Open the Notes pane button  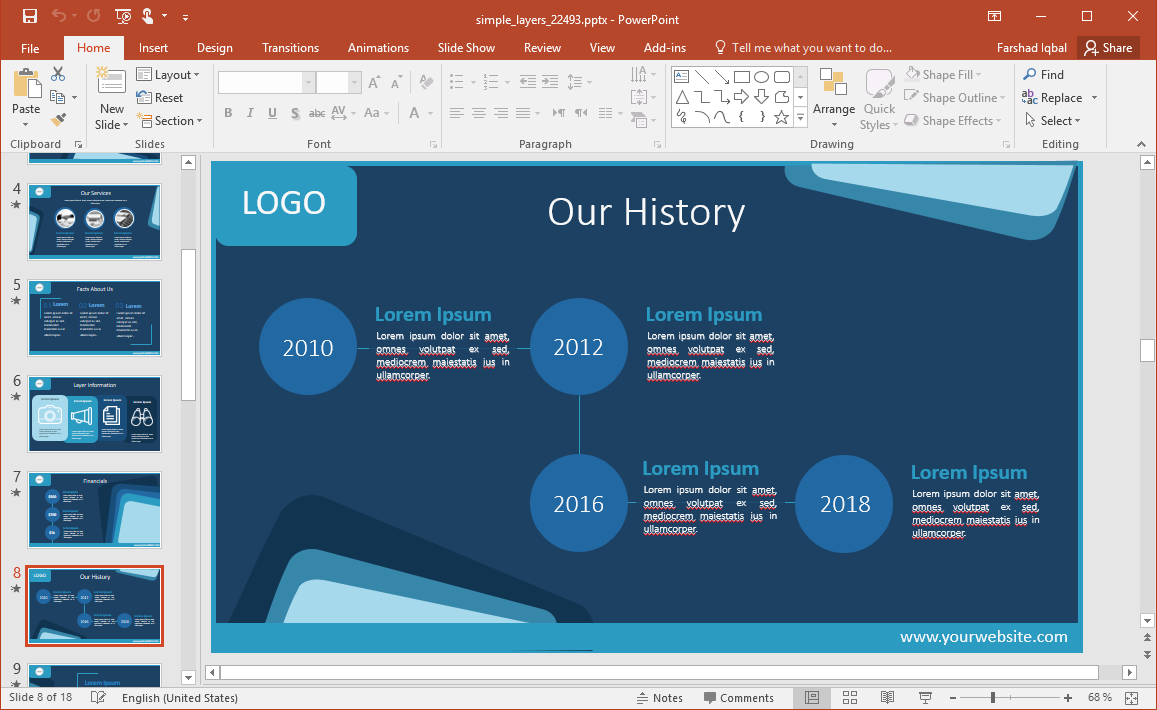coord(659,698)
